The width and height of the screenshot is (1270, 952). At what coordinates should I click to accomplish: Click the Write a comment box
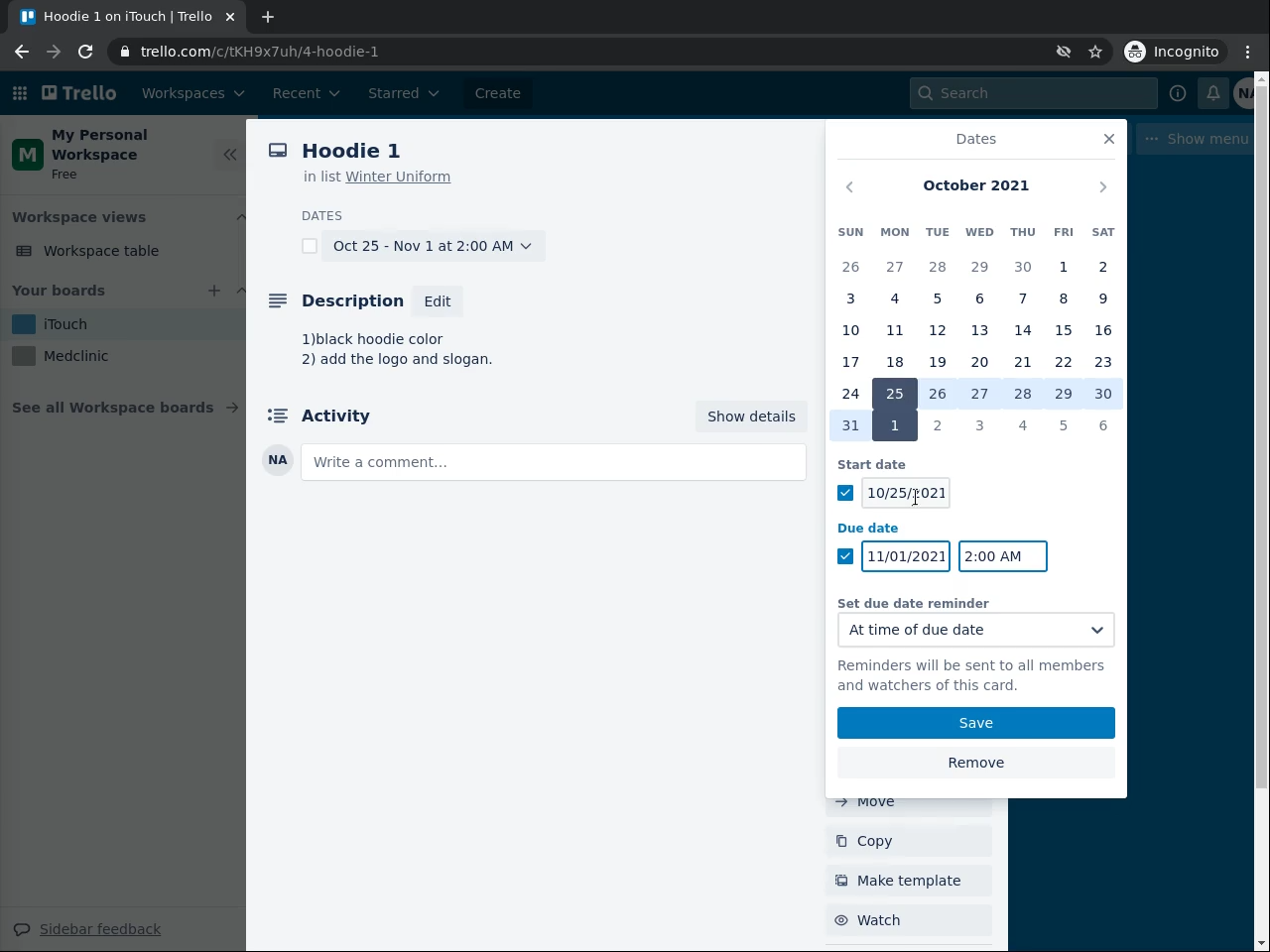(554, 462)
